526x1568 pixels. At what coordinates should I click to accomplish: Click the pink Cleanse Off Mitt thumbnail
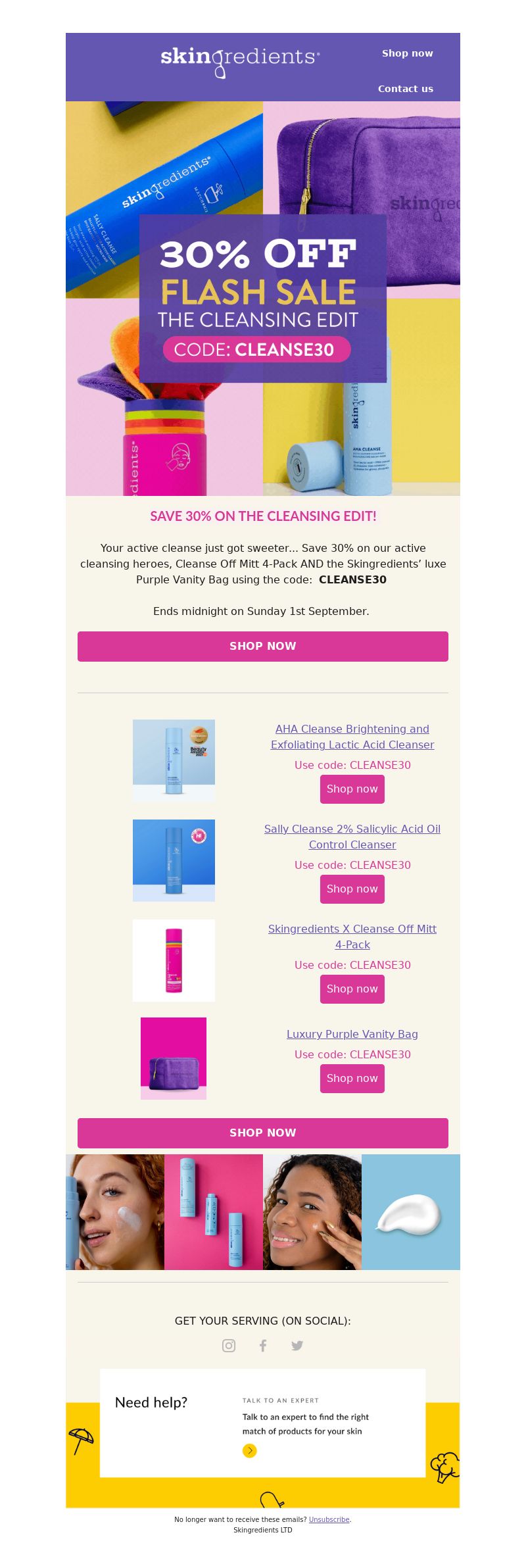(x=174, y=960)
